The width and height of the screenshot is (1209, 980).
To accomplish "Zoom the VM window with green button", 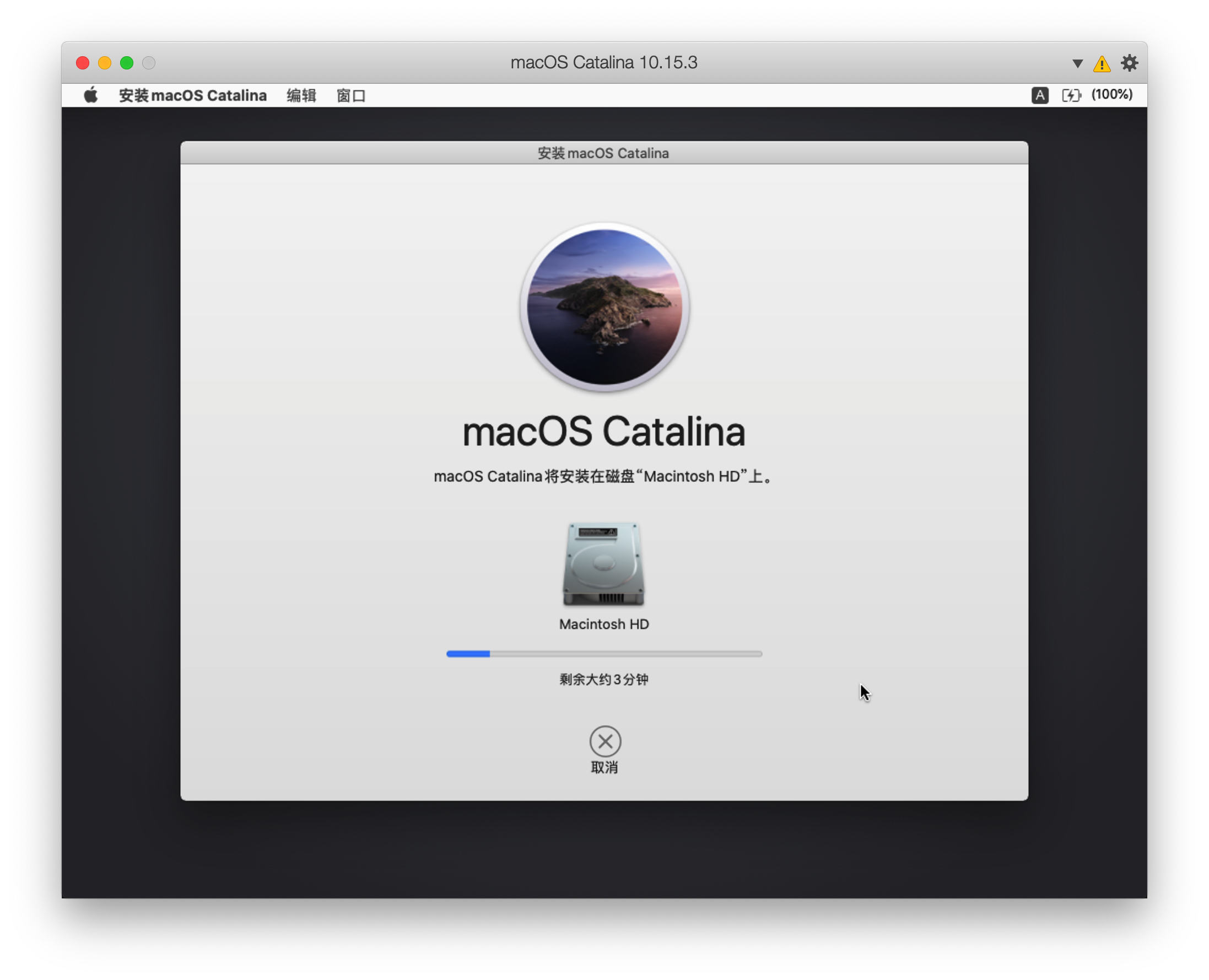I will (126, 63).
